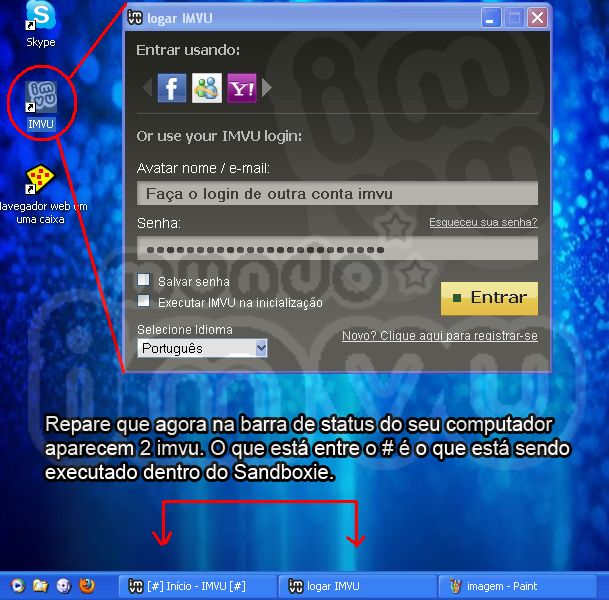Screen dimensions: 609x600
Task: Open the folder icon in quick launch
Action: 40,586
